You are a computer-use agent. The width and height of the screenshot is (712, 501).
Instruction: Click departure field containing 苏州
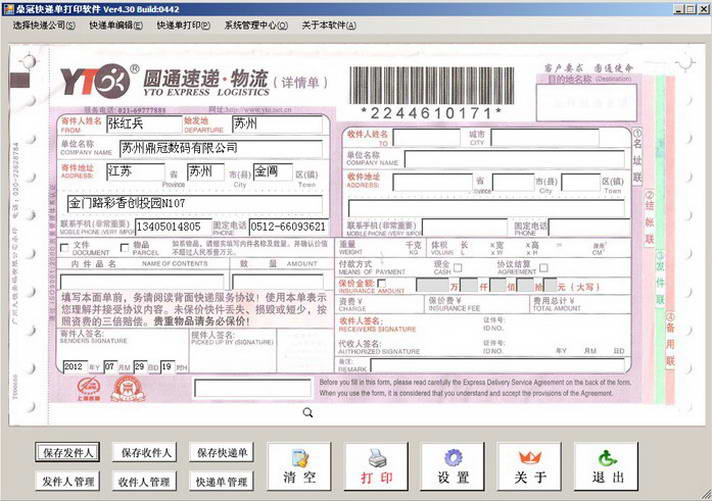[277, 124]
